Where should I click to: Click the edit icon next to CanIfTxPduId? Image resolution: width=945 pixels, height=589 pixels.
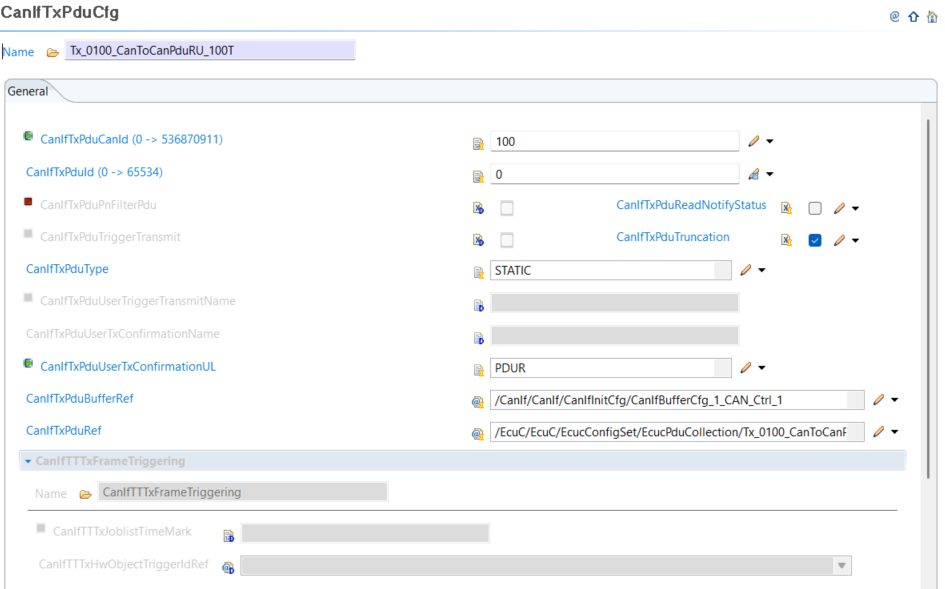point(754,175)
